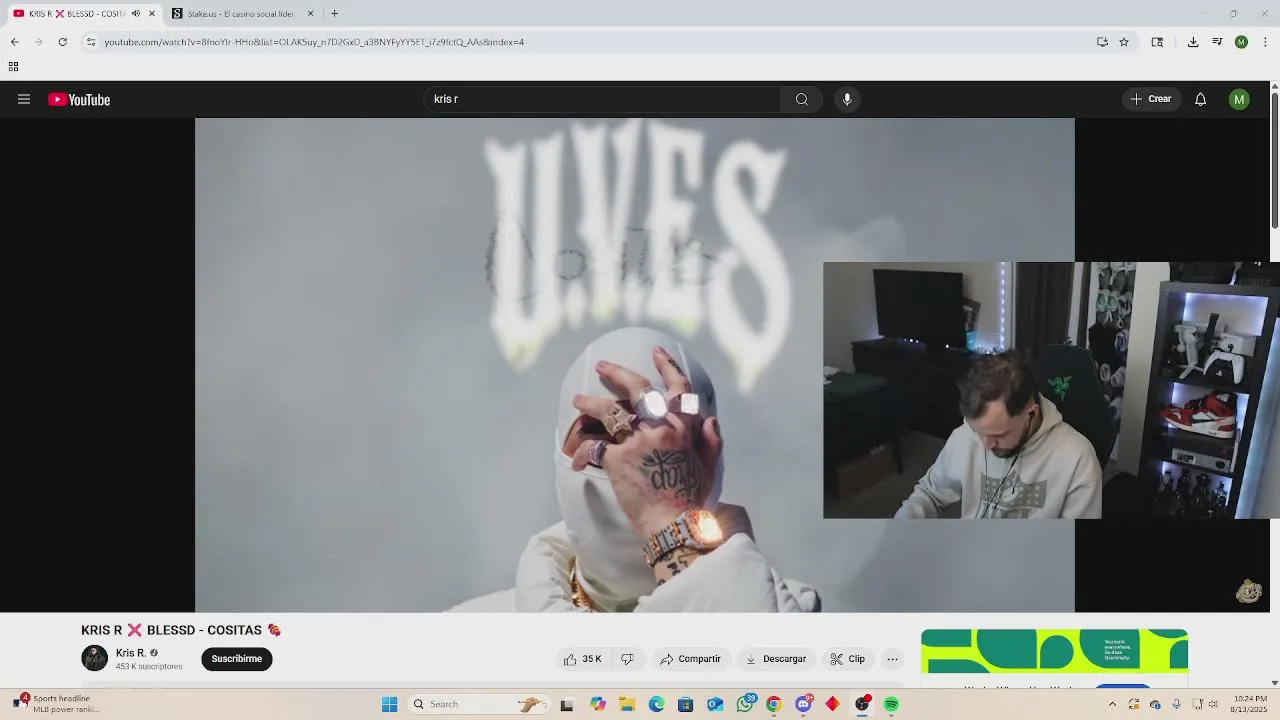Open the Chrome profile M avatar
Screen dimensions: 1280x720
[1241, 42]
